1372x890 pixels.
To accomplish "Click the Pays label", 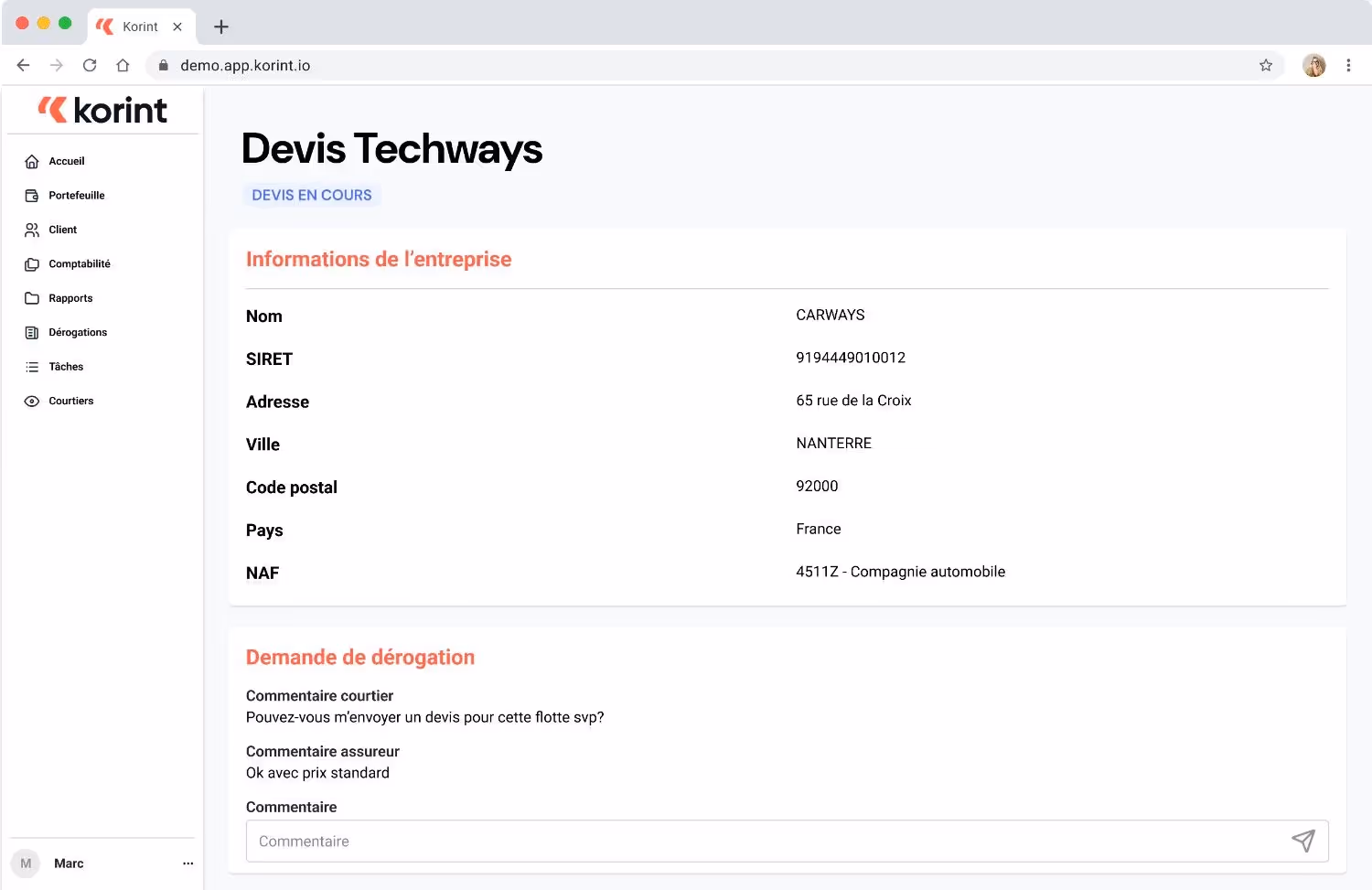I will (264, 531).
